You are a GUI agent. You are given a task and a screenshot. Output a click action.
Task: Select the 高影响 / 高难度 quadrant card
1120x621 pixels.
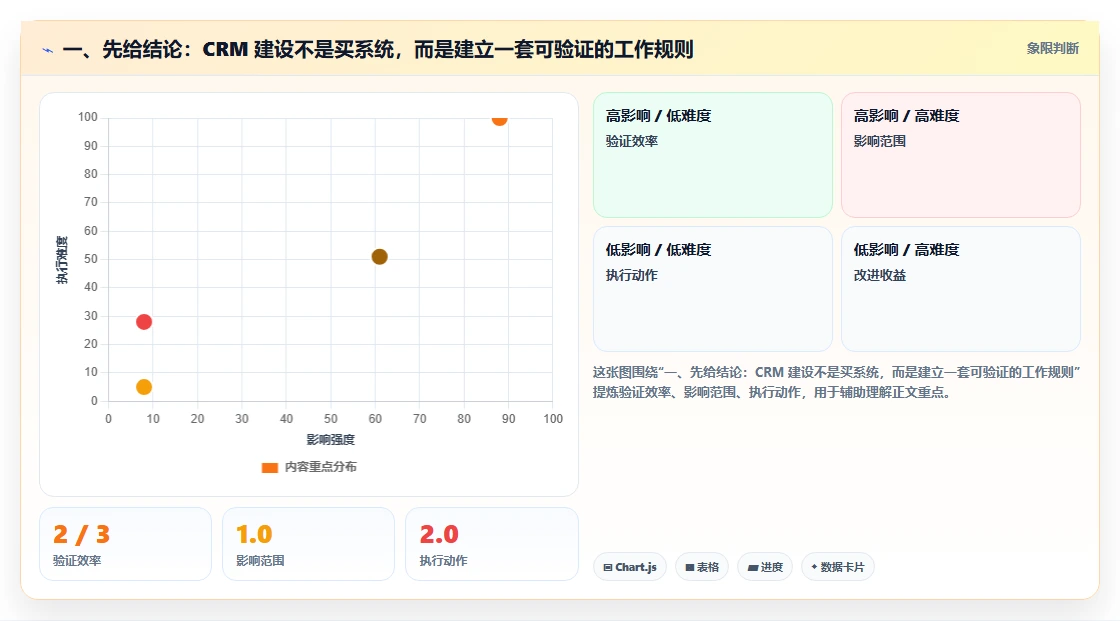[x=961, y=154]
